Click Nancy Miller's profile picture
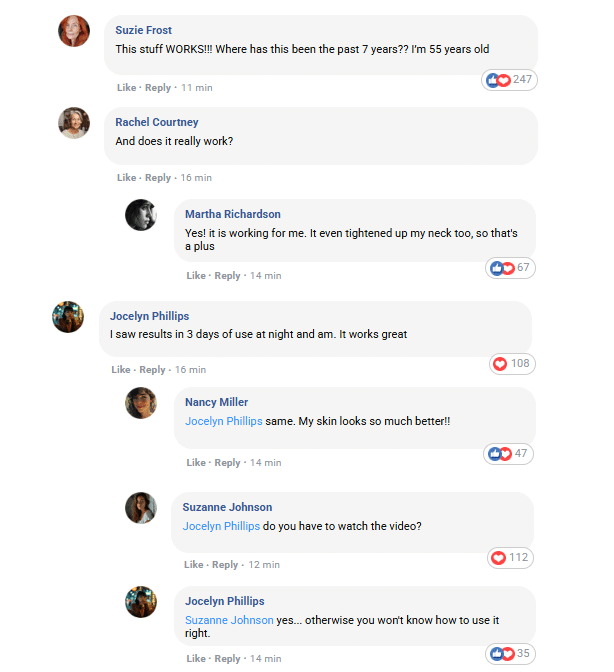Screen dimensions: 614x672 pyautogui.click(x=141, y=403)
